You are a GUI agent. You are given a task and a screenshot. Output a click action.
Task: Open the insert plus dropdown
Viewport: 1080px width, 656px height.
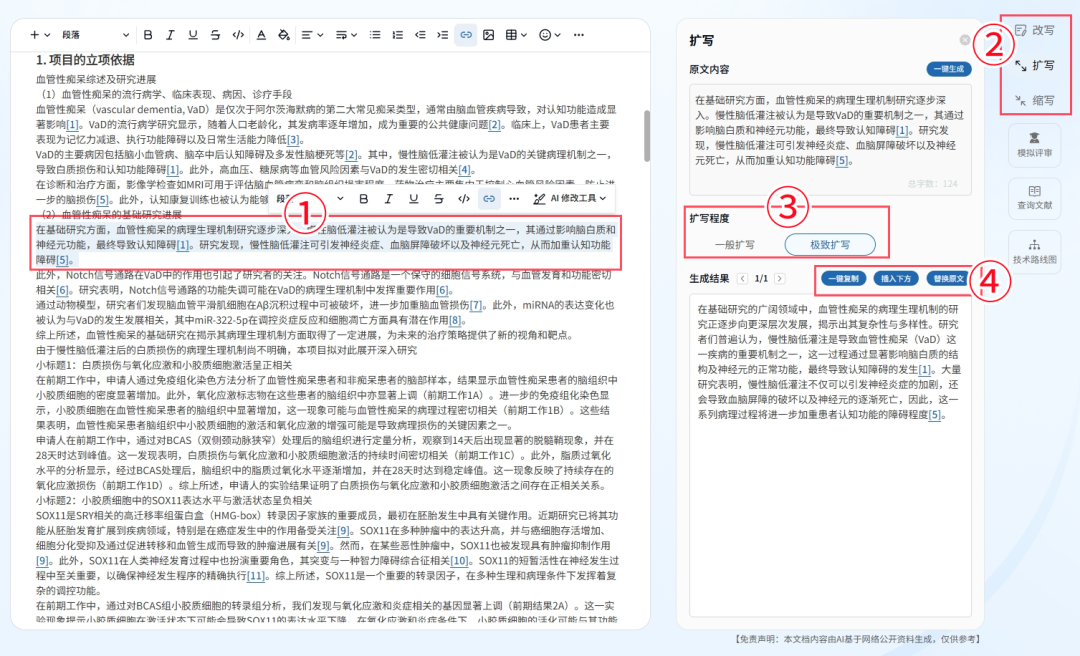[39, 35]
